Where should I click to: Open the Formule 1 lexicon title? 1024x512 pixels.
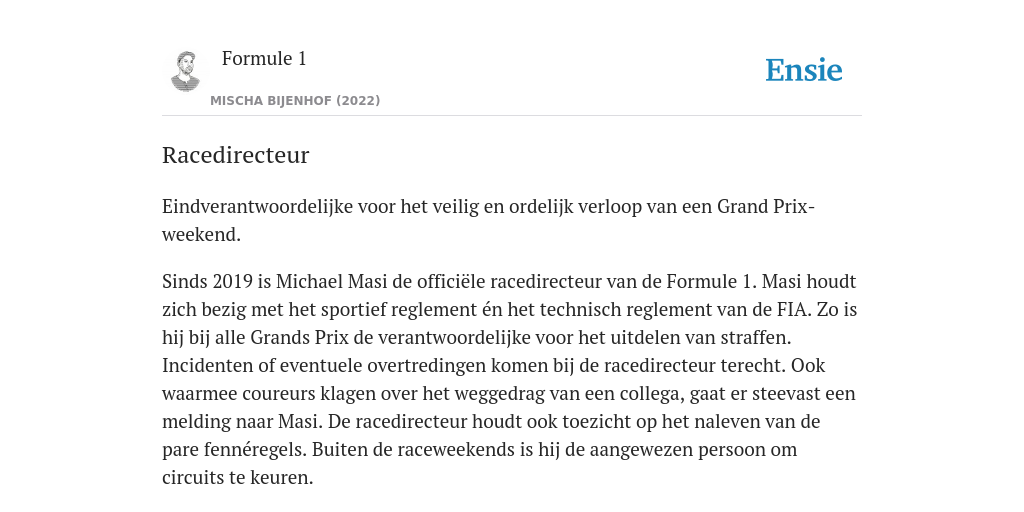click(264, 59)
